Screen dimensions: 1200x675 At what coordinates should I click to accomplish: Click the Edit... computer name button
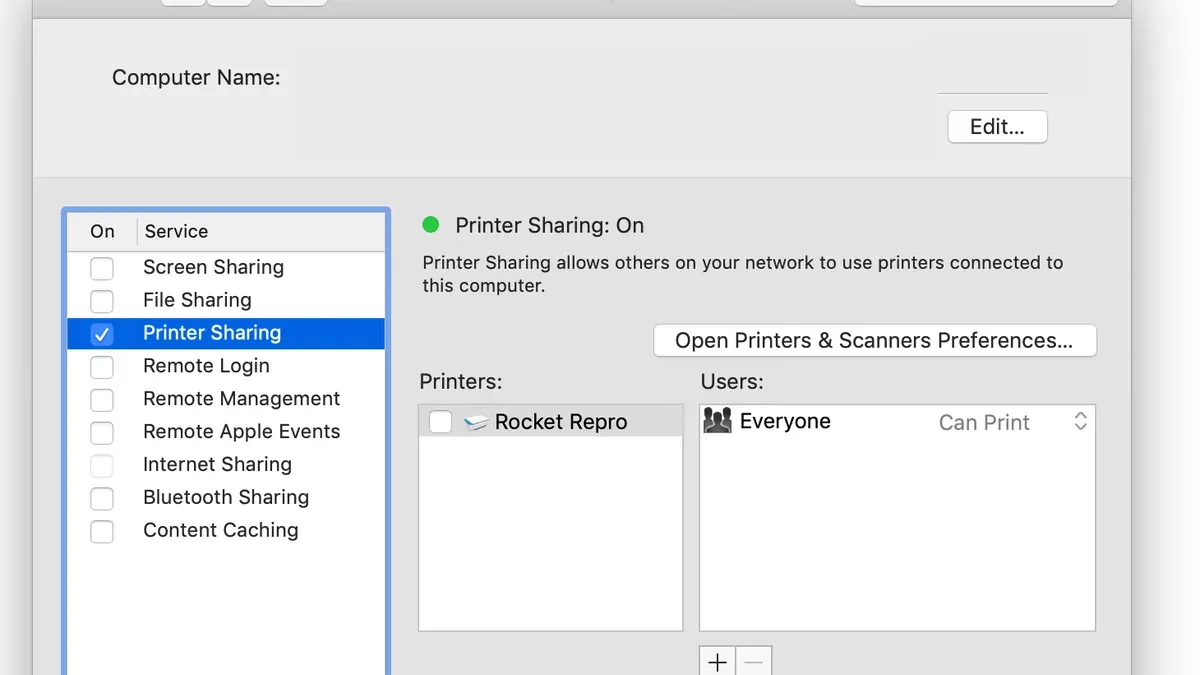(x=997, y=127)
